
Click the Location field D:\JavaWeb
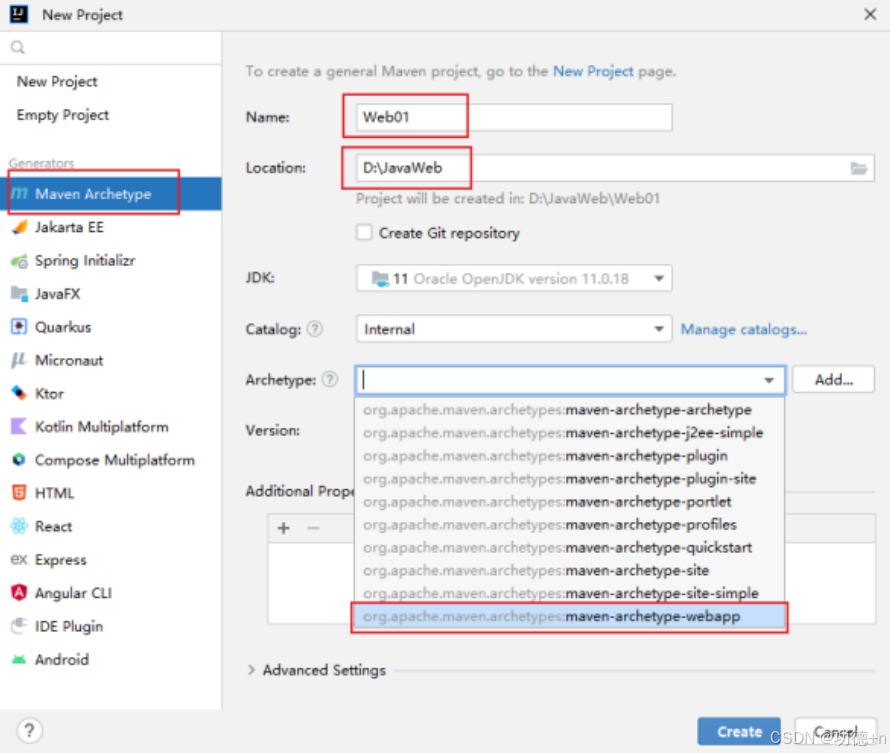pos(615,168)
